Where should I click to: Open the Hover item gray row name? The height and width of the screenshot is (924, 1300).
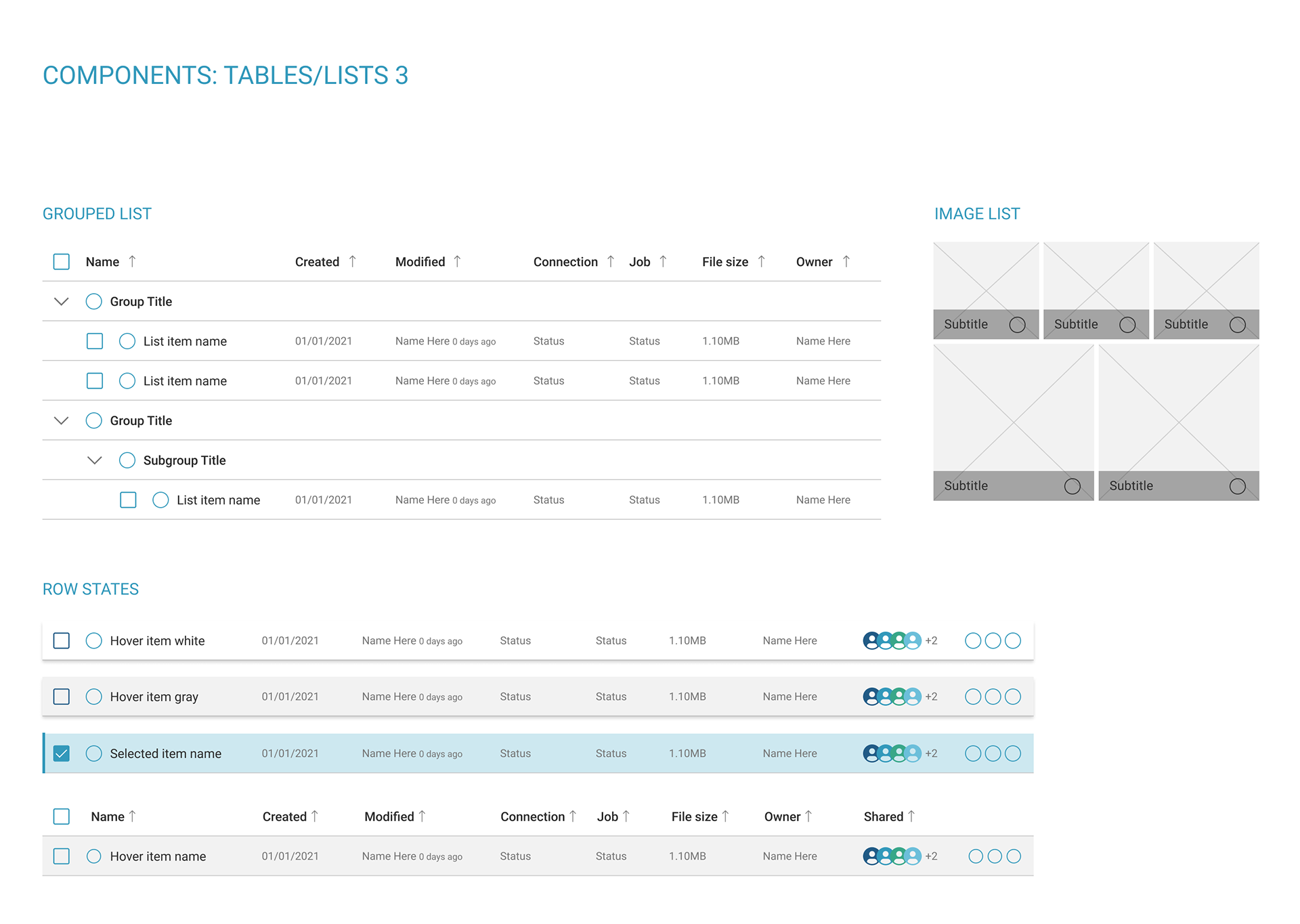point(154,697)
